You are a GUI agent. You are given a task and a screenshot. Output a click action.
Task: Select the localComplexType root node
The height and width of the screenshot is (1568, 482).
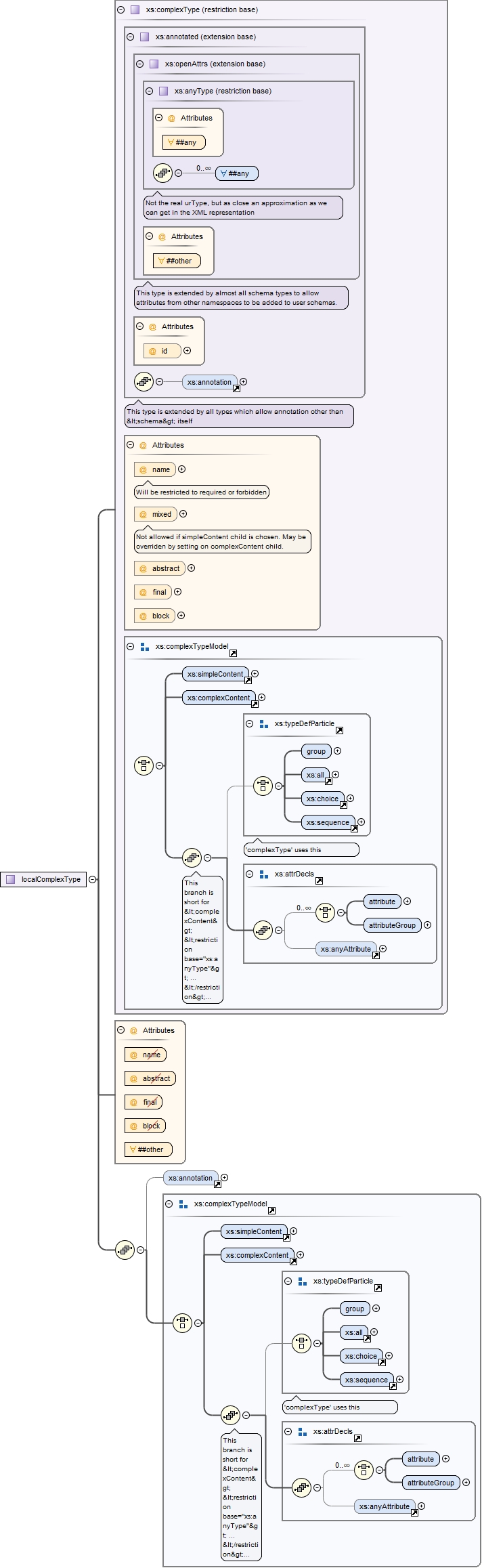point(43,879)
